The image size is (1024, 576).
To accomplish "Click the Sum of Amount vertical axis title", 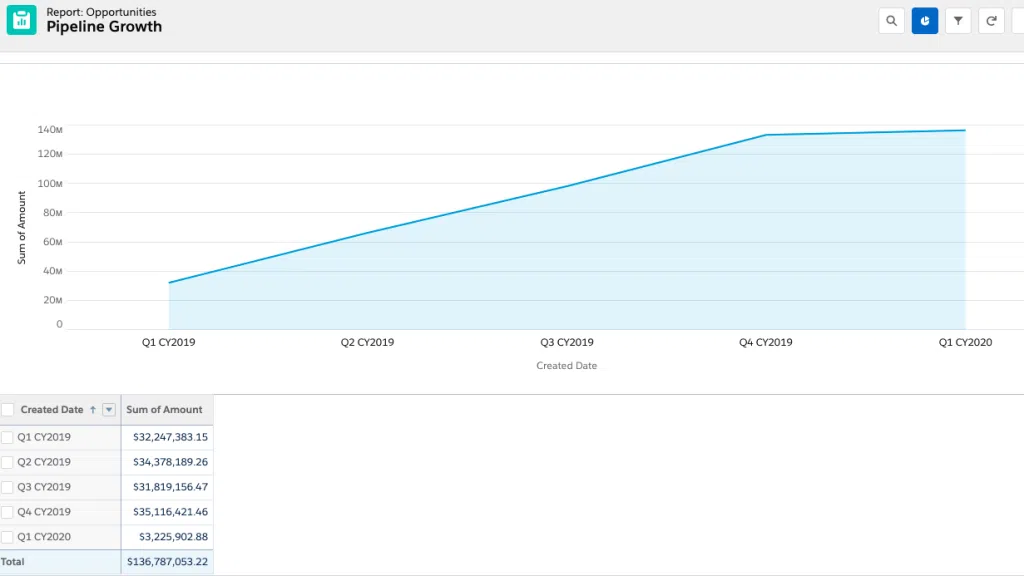I will click(x=22, y=228).
